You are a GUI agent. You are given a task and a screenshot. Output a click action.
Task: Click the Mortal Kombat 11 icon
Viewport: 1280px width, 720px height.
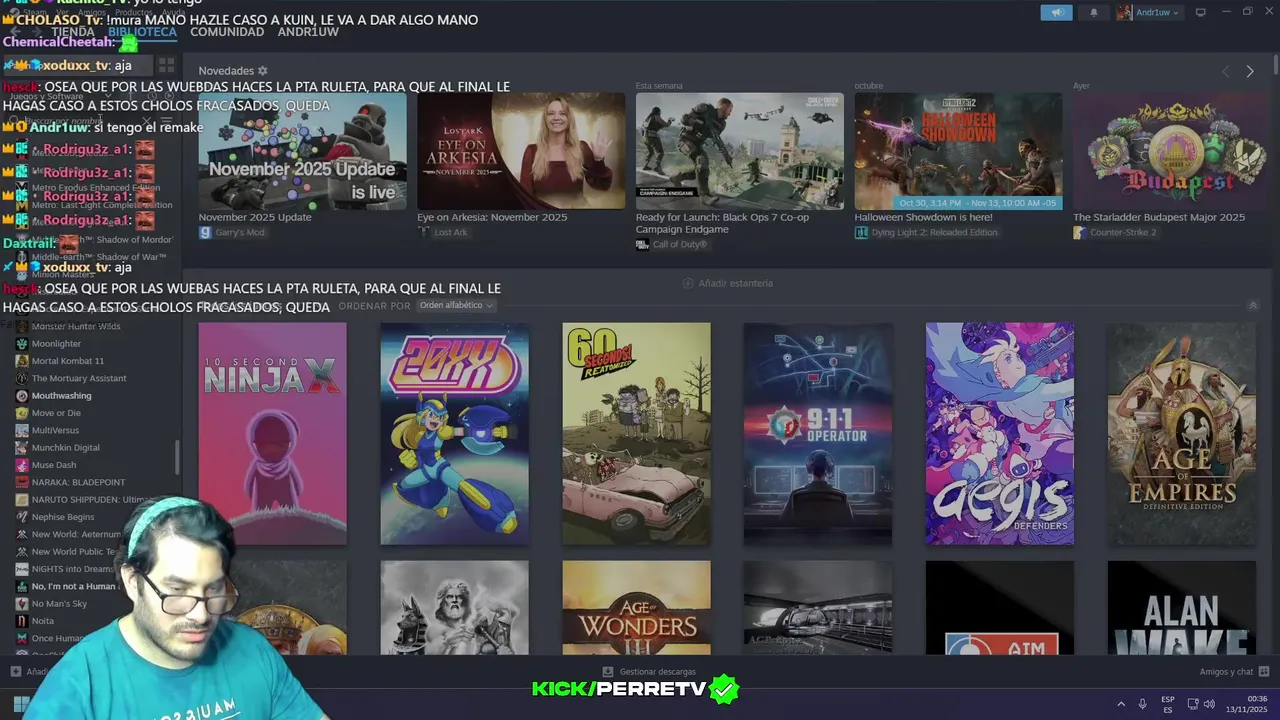click(x=22, y=361)
